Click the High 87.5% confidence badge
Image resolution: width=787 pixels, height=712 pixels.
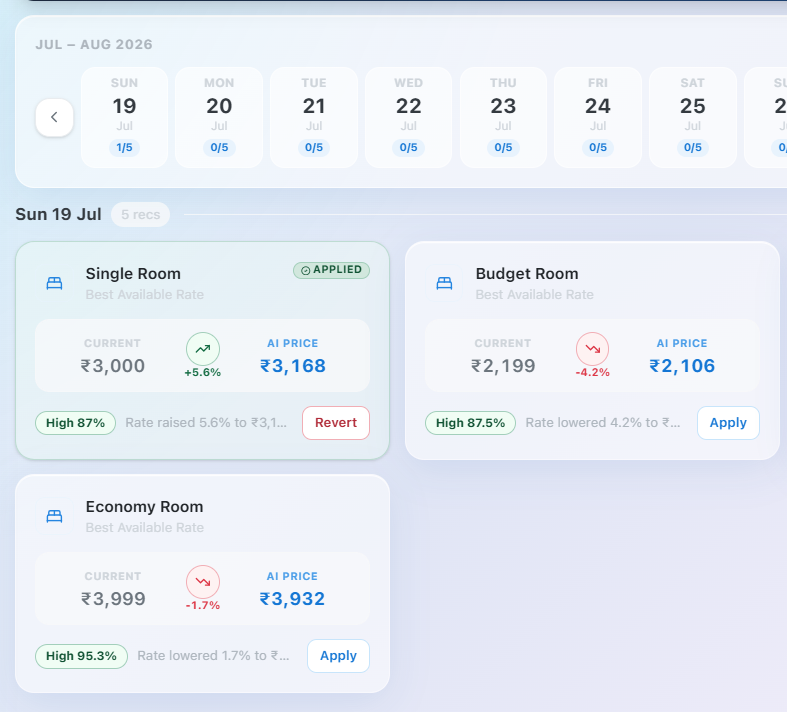coord(470,423)
